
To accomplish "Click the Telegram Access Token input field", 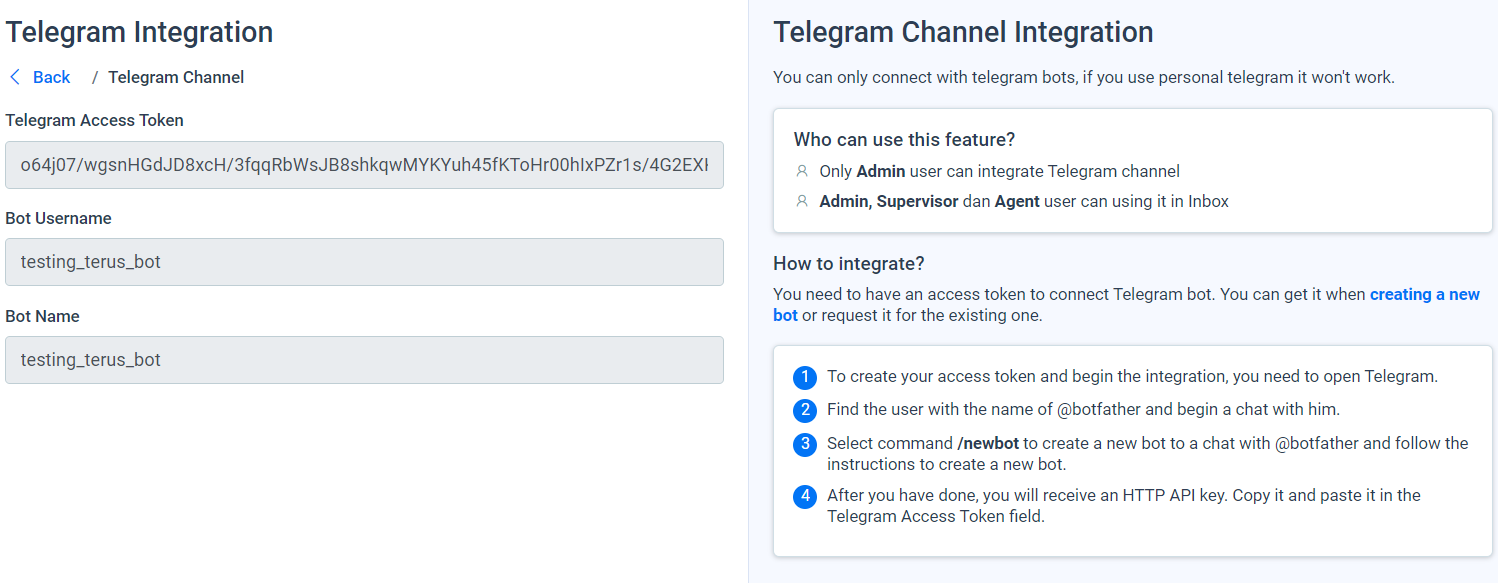I will click(x=364, y=164).
